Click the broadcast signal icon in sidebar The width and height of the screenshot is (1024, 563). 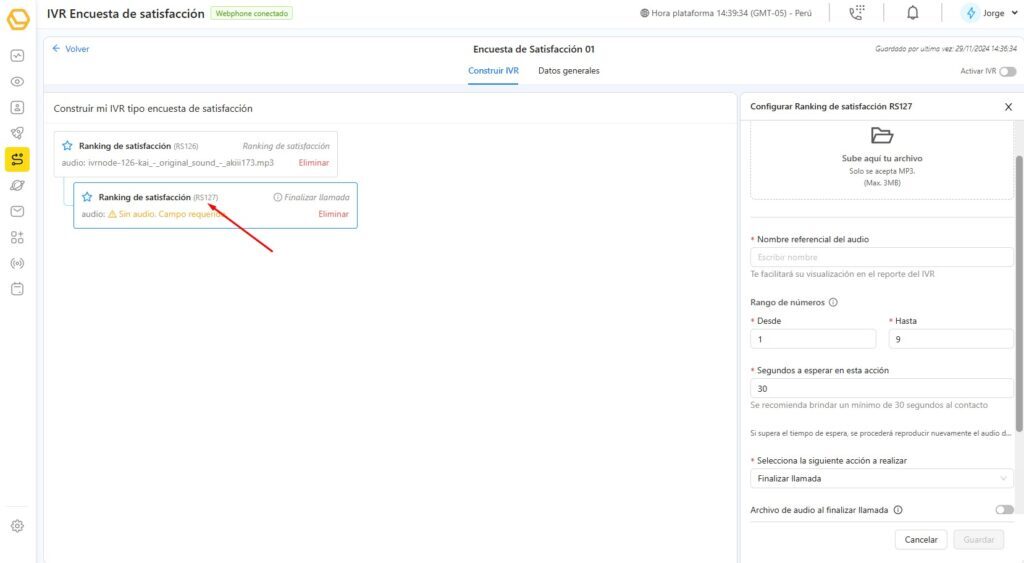pyautogui.click(x=17, y=264)
